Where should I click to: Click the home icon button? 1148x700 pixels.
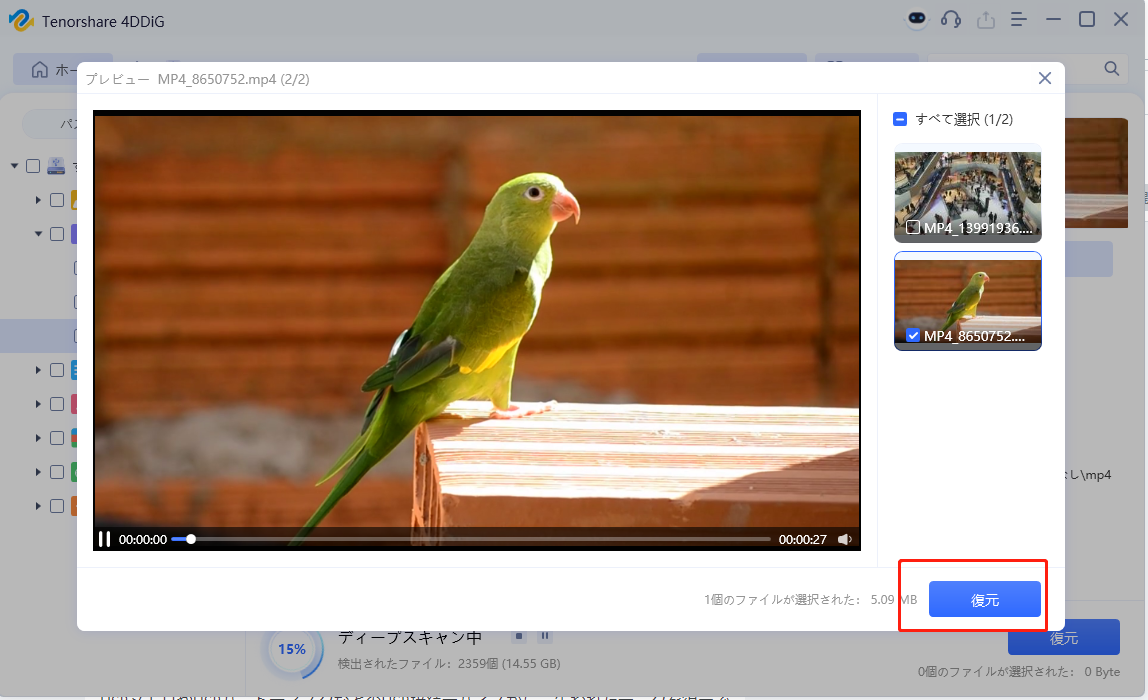(x=40, y=70)
